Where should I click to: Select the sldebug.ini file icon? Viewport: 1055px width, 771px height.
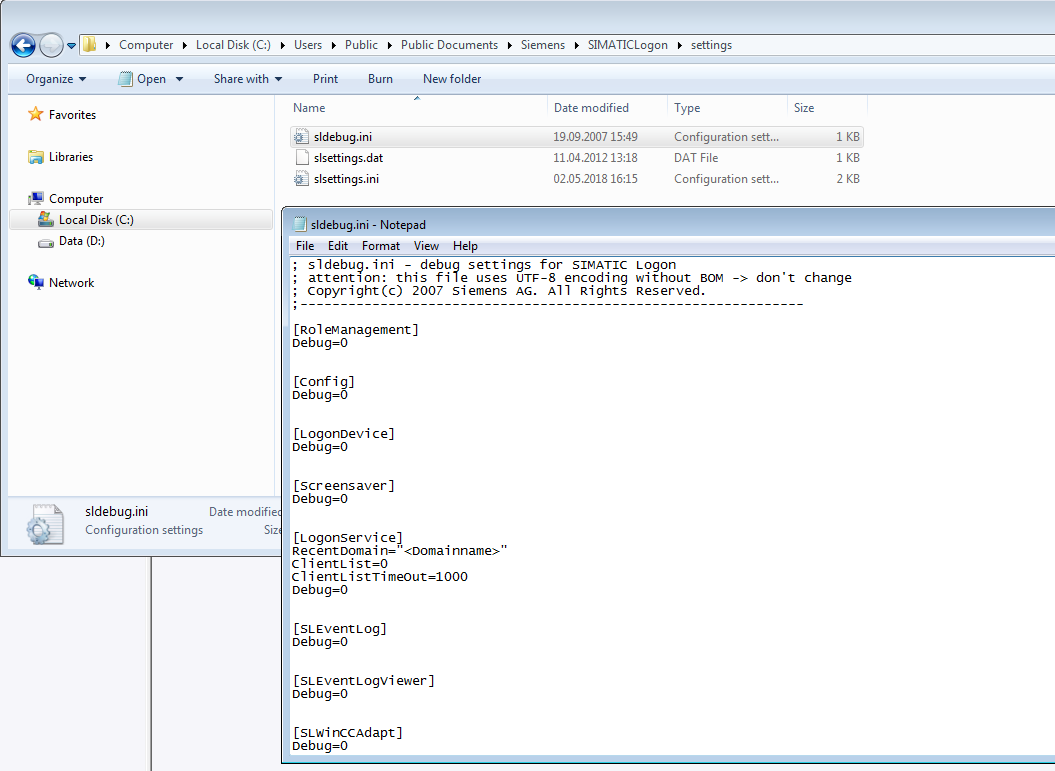[302, 137]
